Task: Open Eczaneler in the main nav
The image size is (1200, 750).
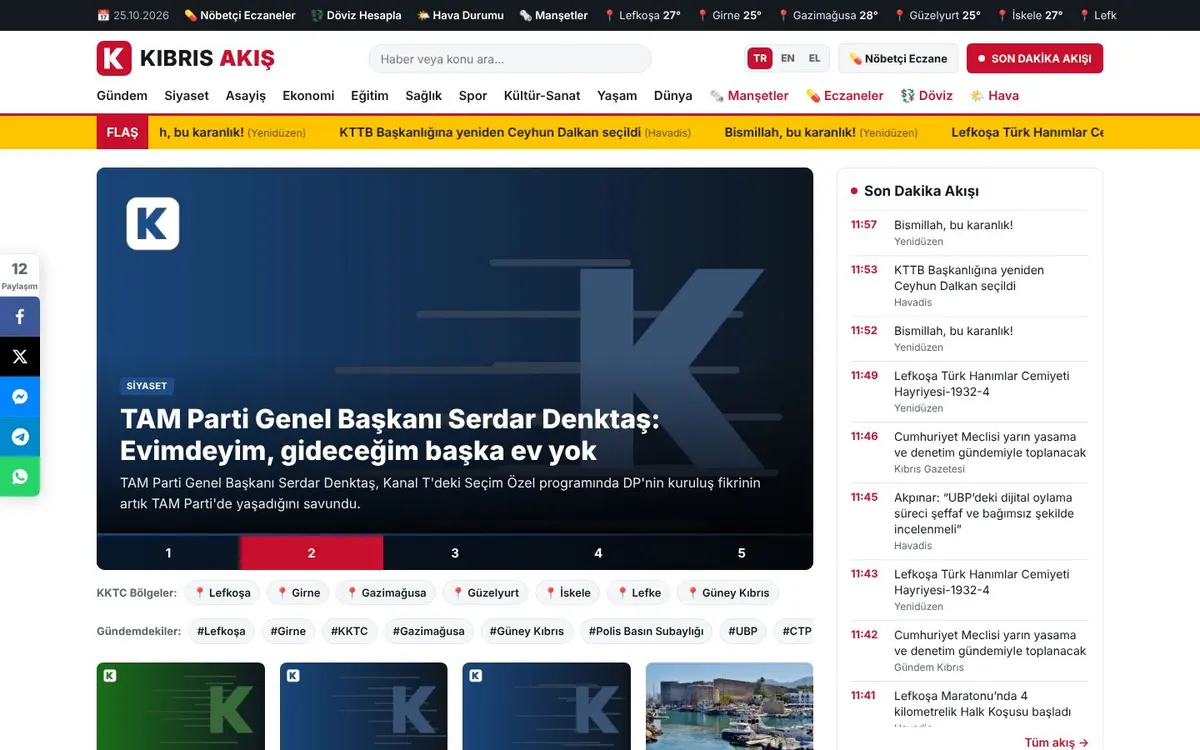Action: click(x=845, y=96)
